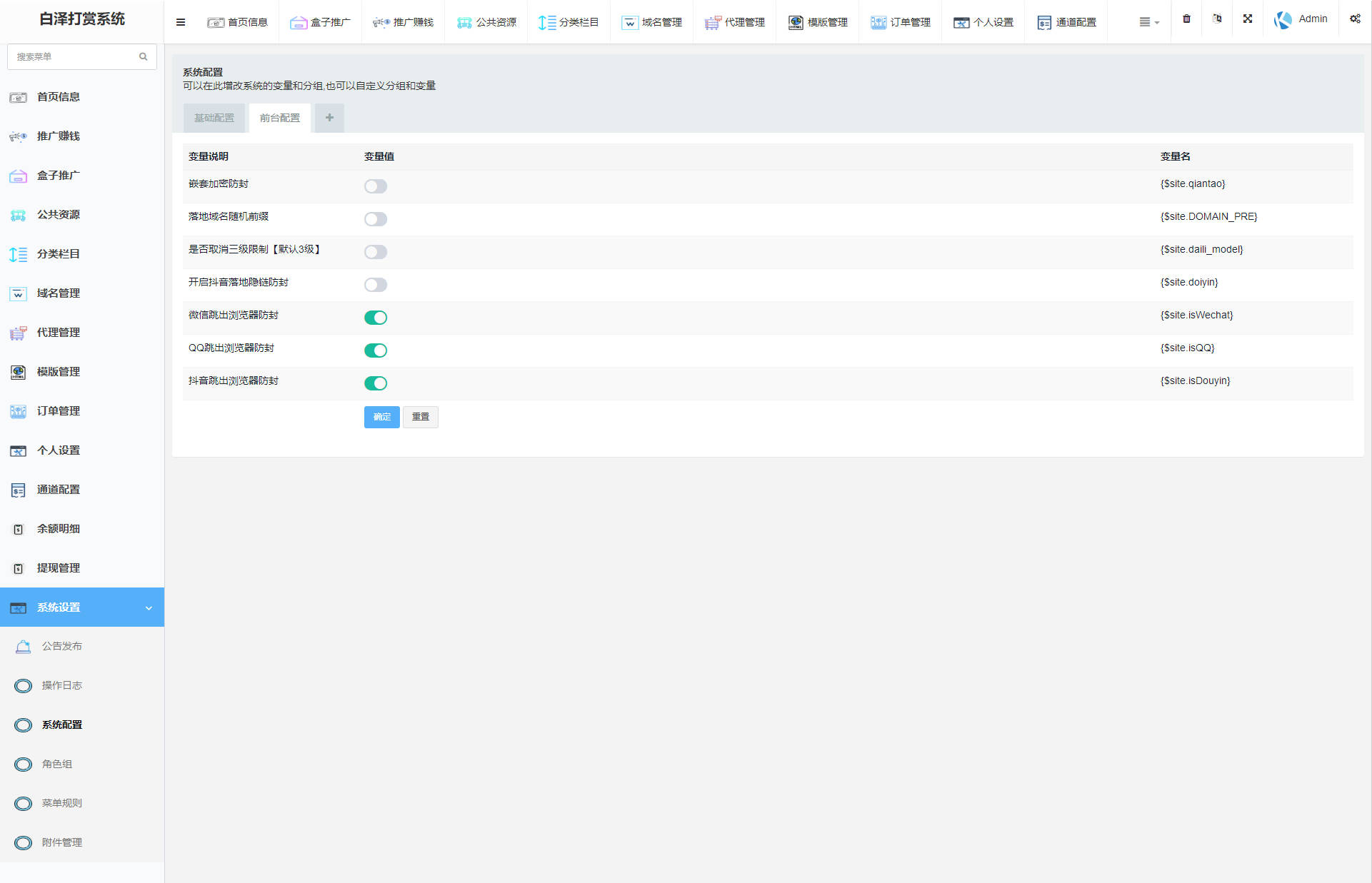Click the 订单管理 icon in sidebar

[18, 411]
